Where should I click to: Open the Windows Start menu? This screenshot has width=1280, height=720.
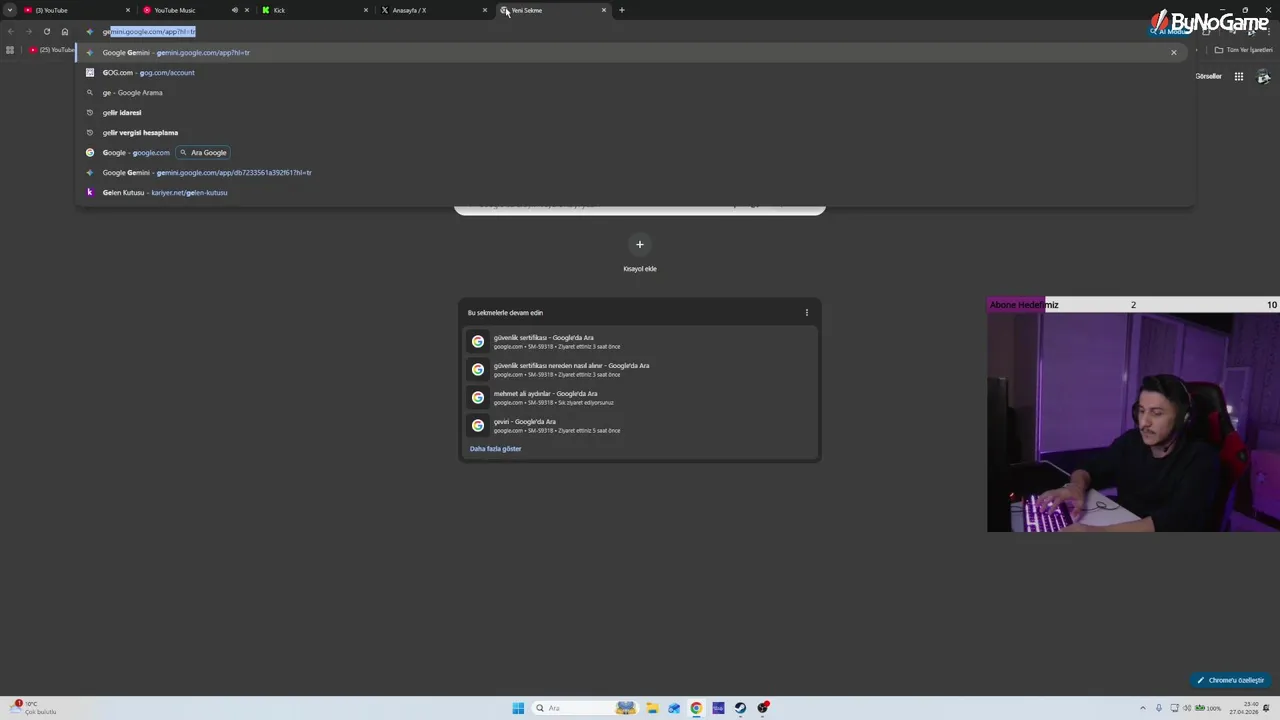point(518,708)
